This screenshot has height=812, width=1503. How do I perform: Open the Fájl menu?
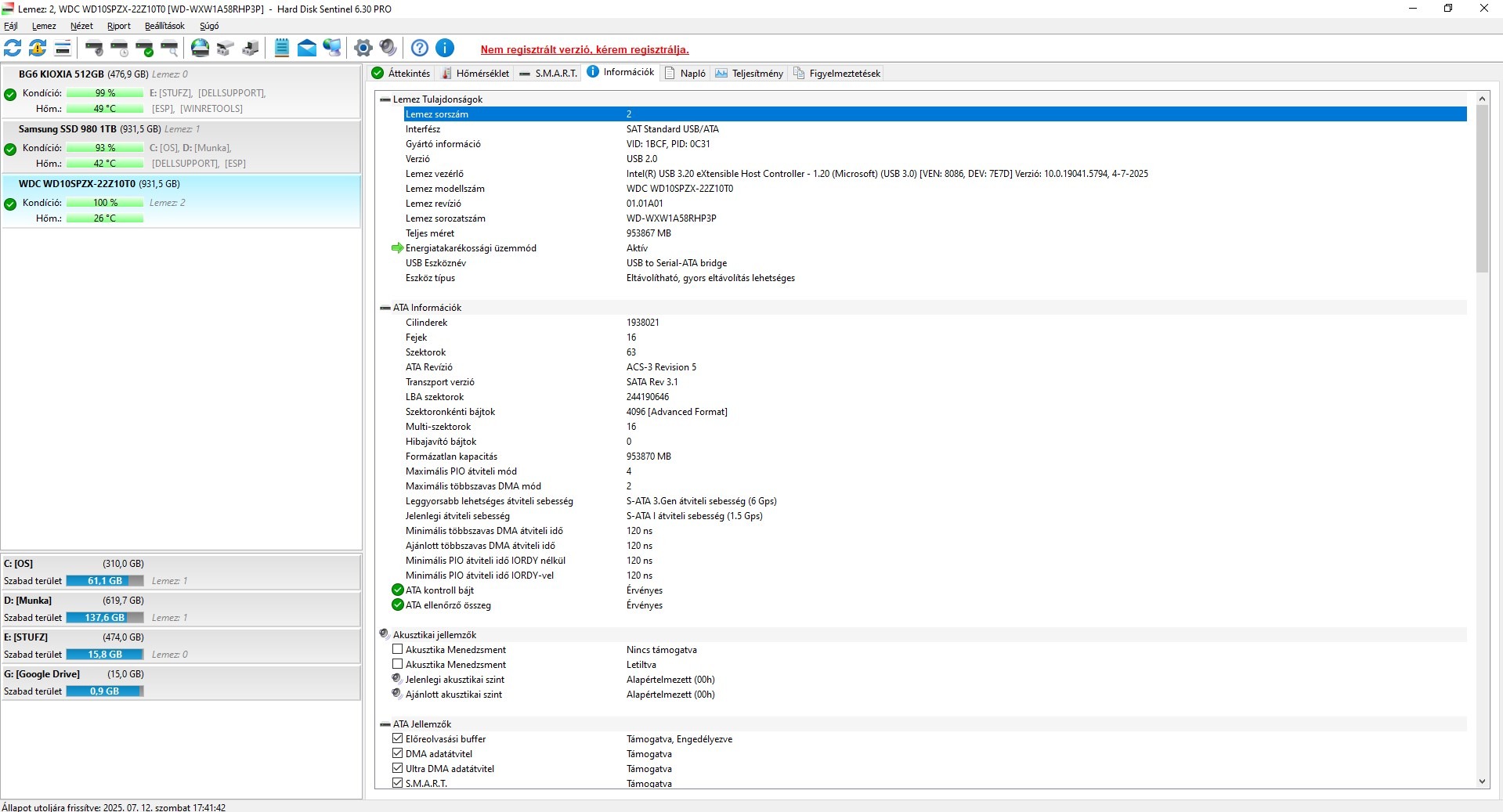[10, 26]
